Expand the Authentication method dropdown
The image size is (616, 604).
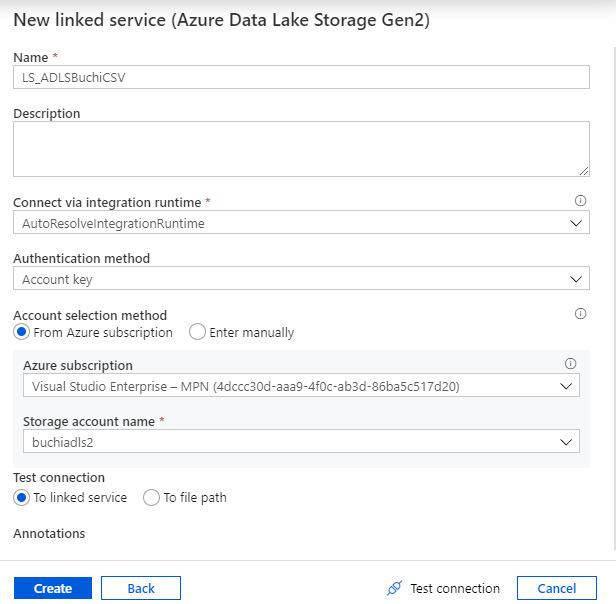tap(300, 279)
